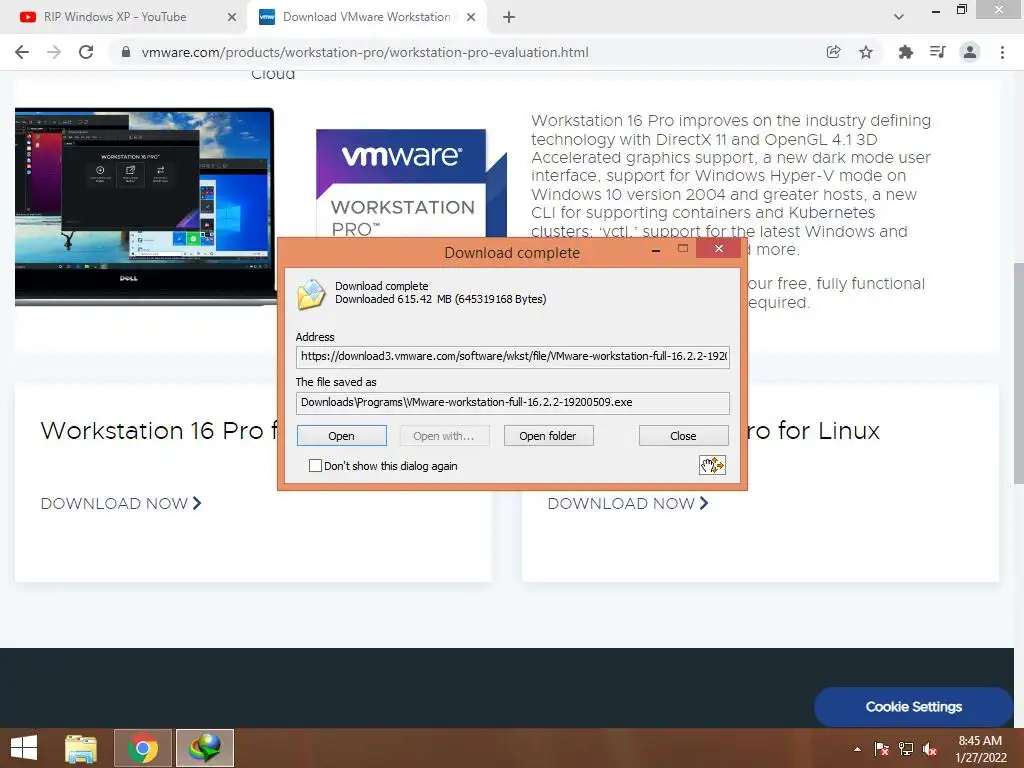The image size is (1024, 768).
Task: Open the downloaded VMware file
Action: (342, 436)
